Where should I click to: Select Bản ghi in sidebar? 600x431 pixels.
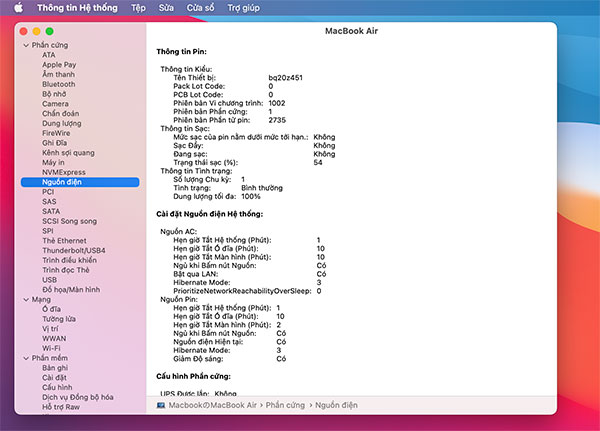pos(55,368)
